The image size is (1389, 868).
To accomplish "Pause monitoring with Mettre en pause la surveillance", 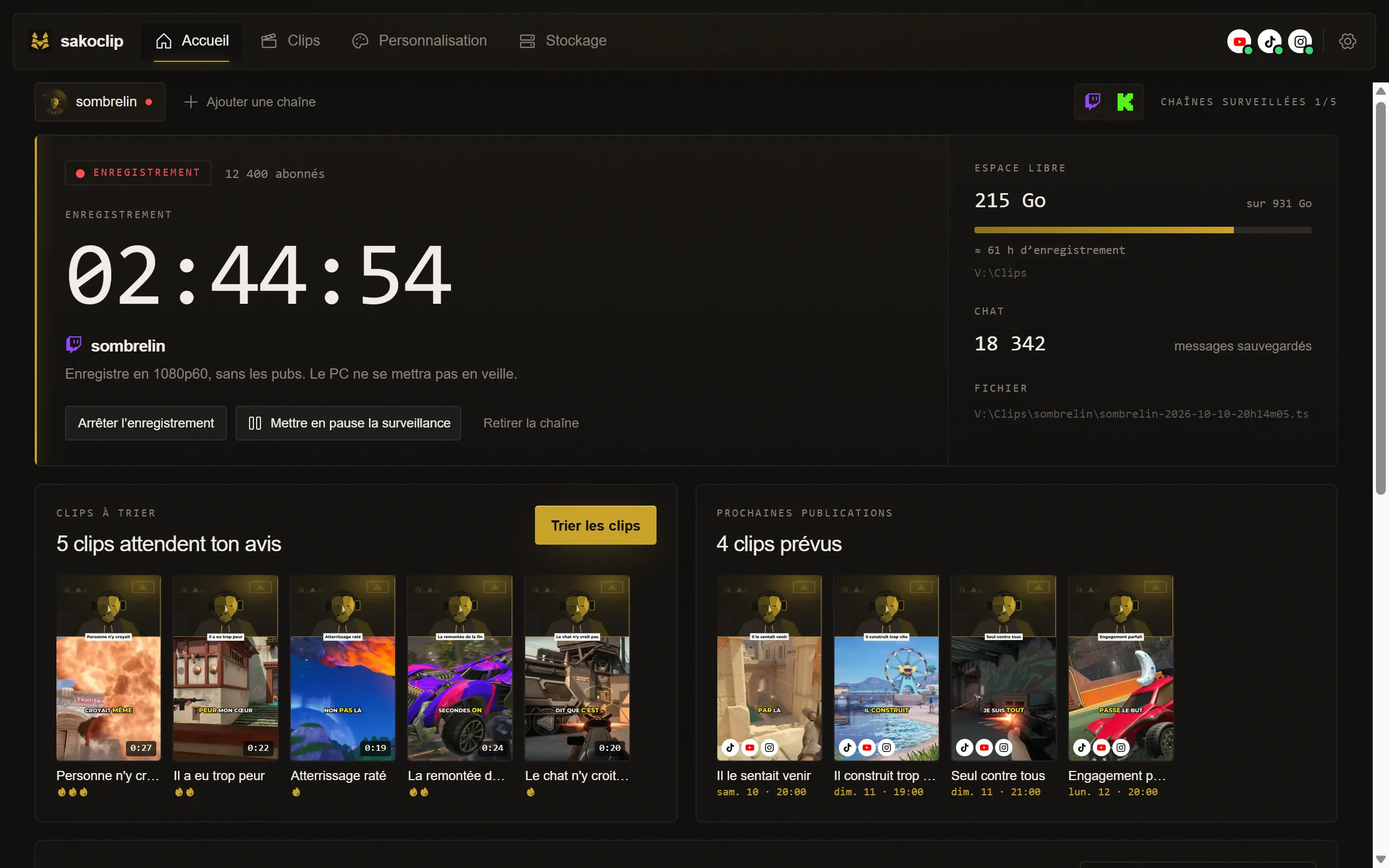I will click(348, 423).
